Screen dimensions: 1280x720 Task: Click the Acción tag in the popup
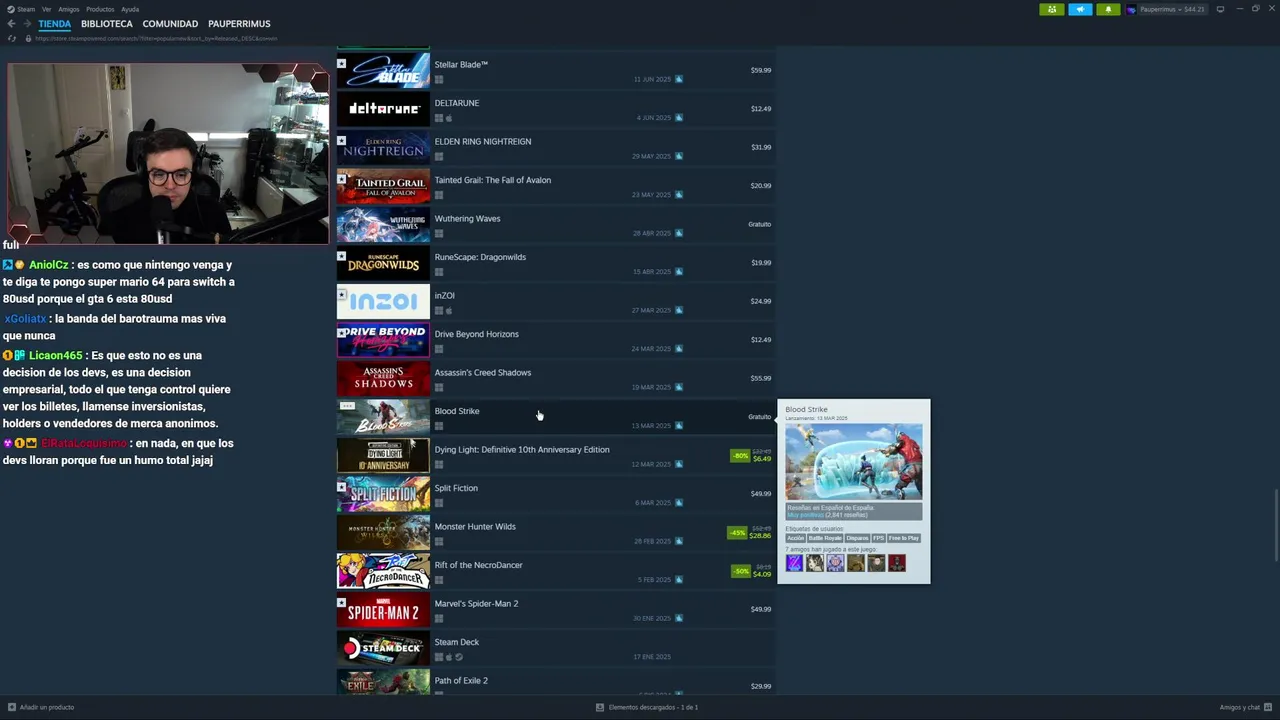point(795,538)
